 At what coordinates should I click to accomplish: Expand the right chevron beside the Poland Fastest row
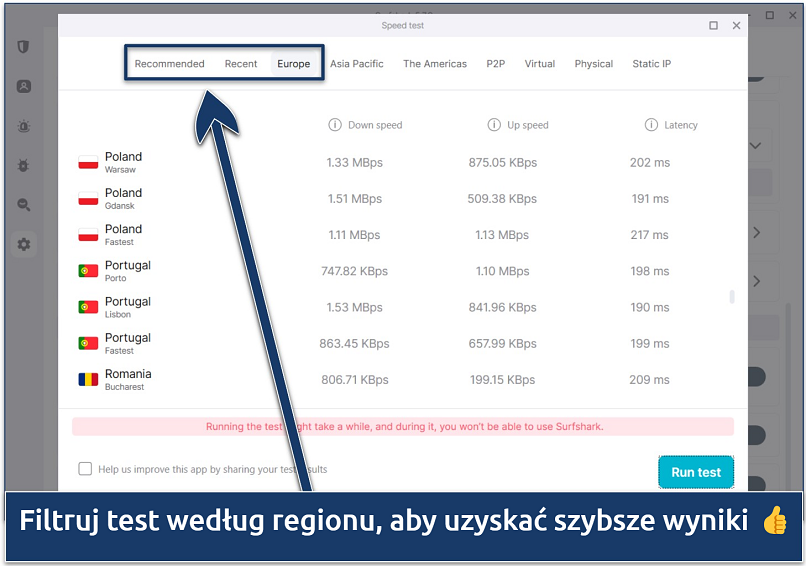757,233
